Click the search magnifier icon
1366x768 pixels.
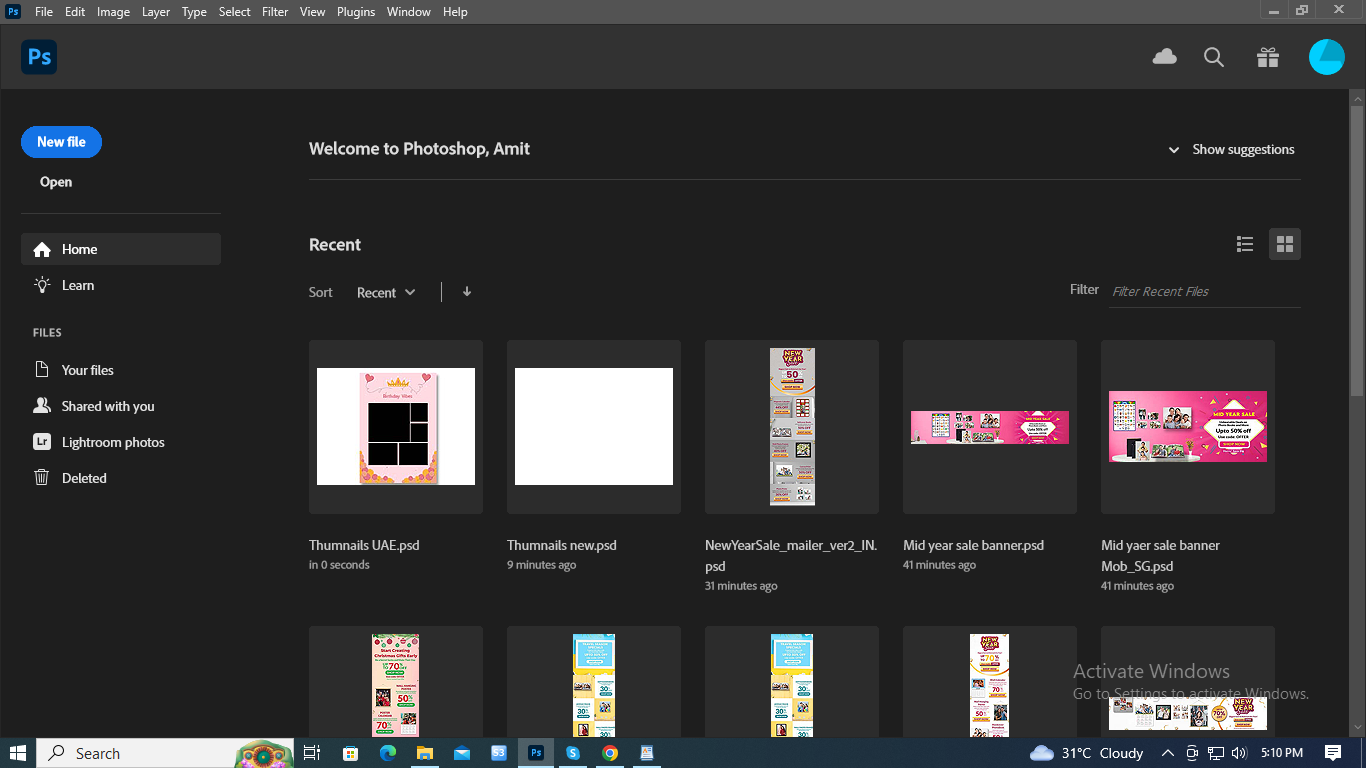click(1214, 57)
